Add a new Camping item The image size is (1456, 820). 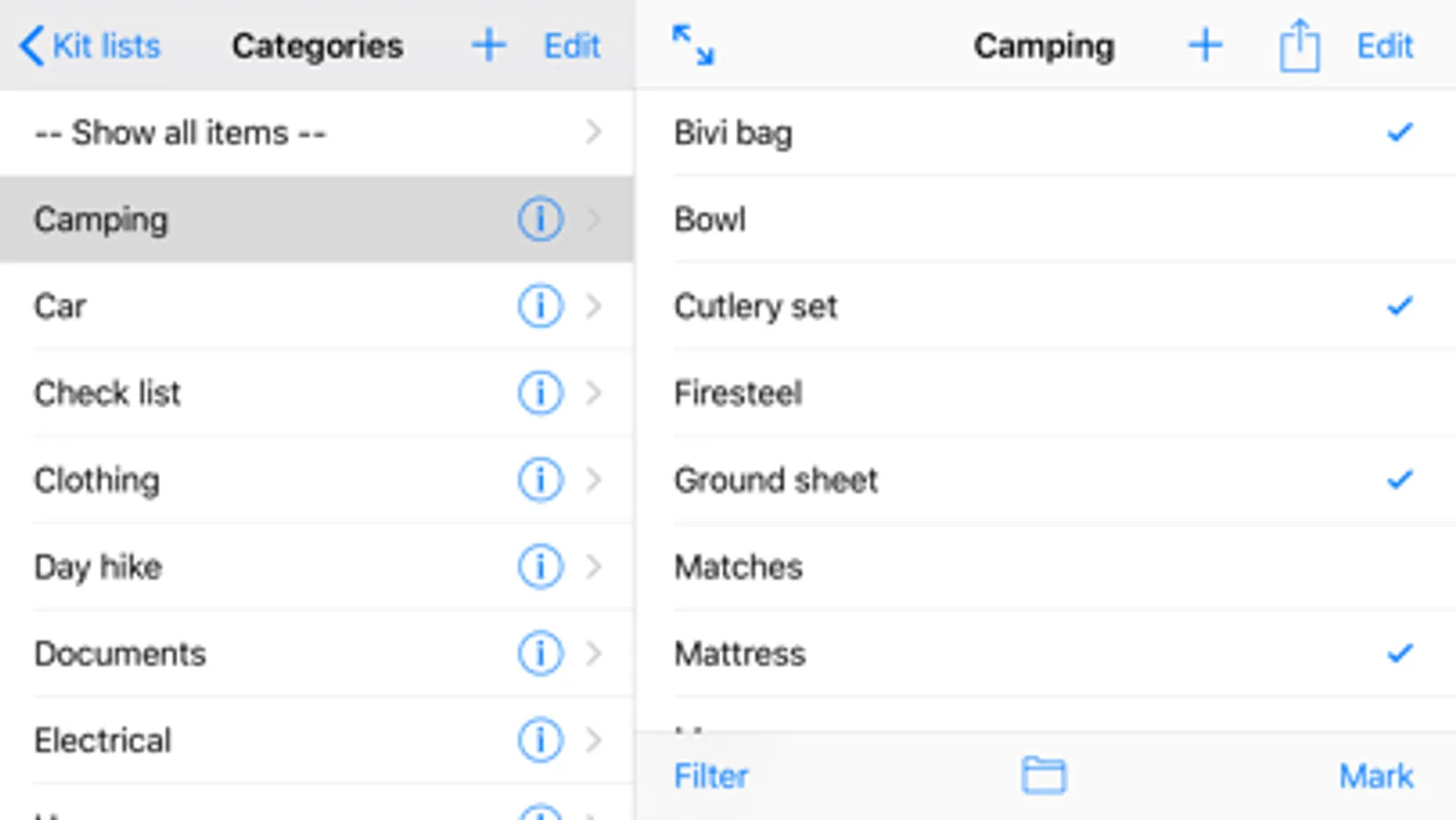pyautogui.click(x=1205, y=46)
